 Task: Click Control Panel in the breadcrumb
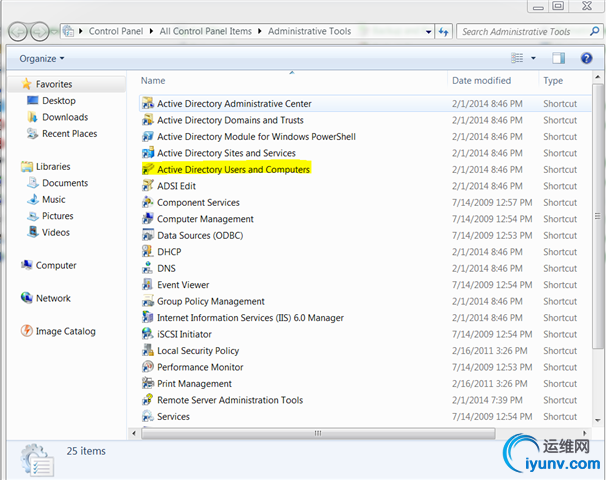pyautogui.click(x=116, y=31)
